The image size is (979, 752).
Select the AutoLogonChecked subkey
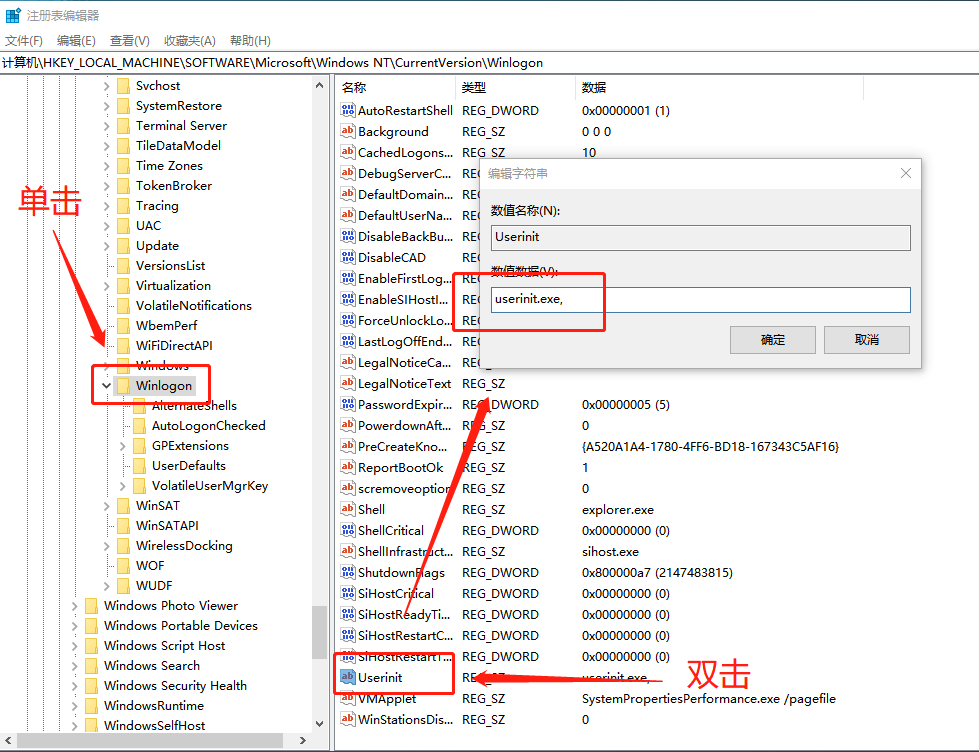tap(209, 425)
